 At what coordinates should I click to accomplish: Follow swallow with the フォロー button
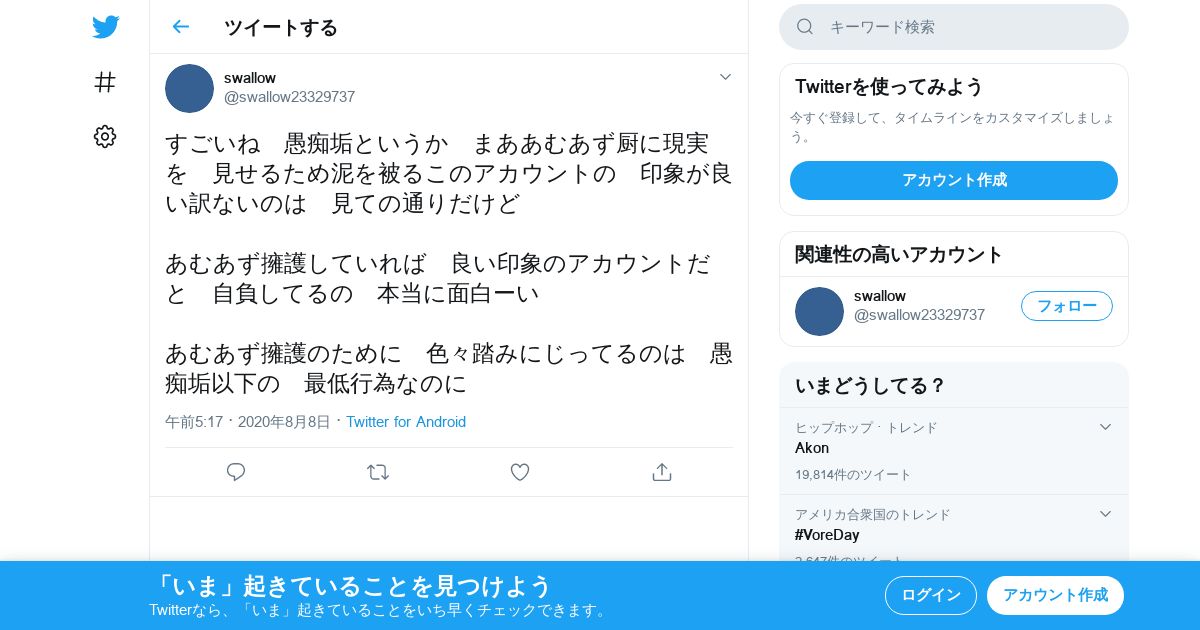click(x=1067, y=306)
